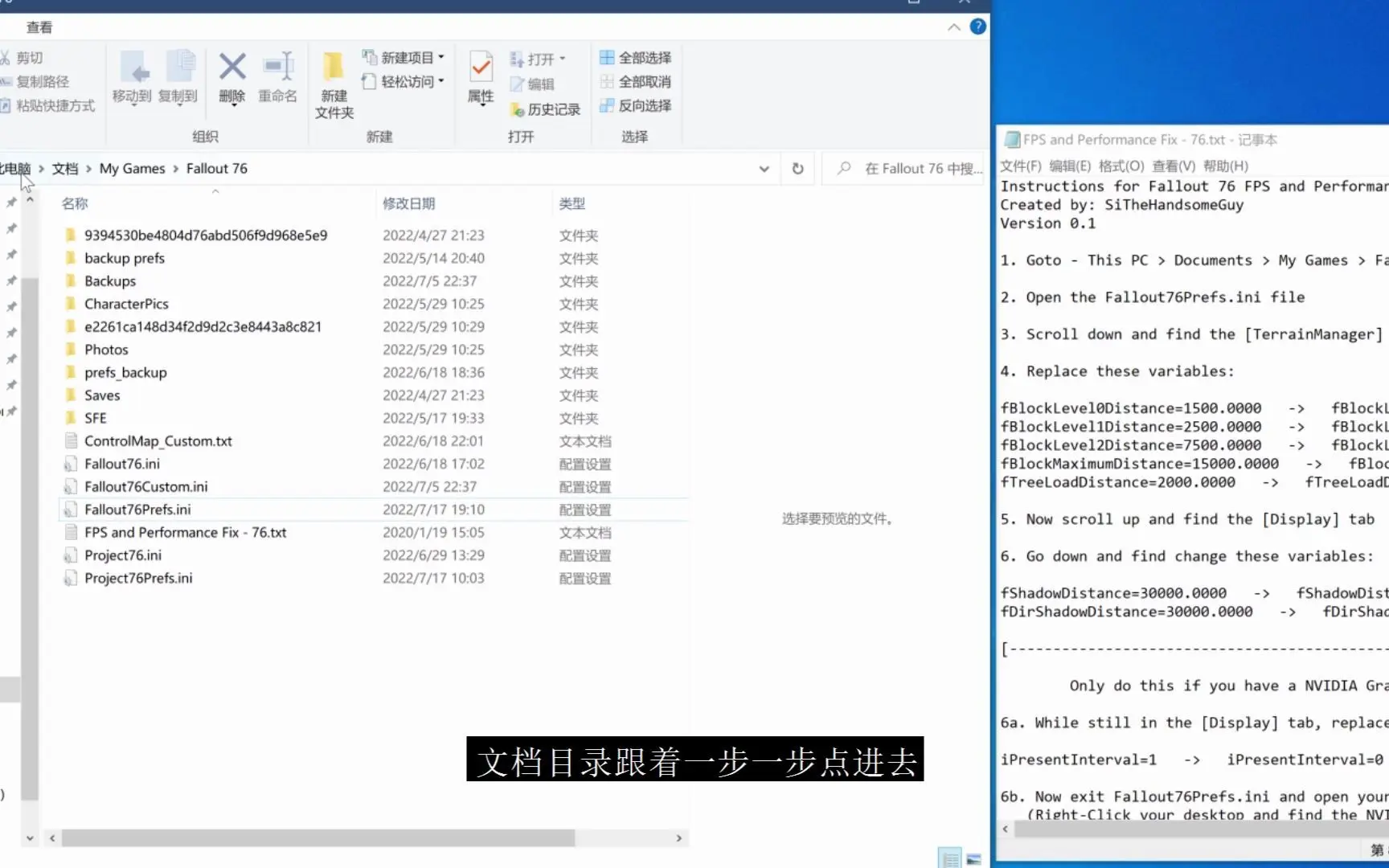Open the address bar history dropdown
The width and height of the screenshot is (1389, 868).
[x=764, y=169]
